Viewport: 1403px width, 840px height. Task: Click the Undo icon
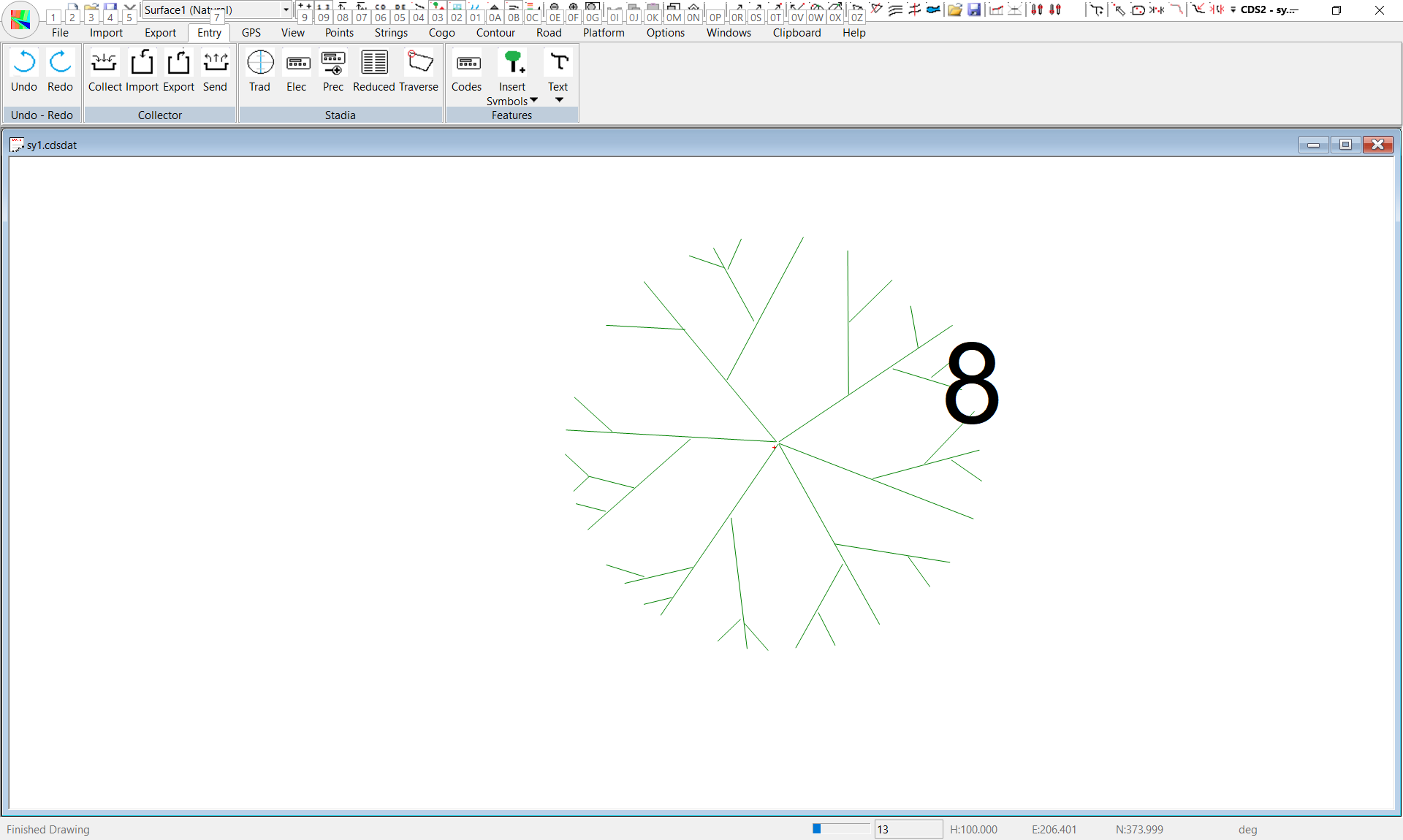click(24, 64)
